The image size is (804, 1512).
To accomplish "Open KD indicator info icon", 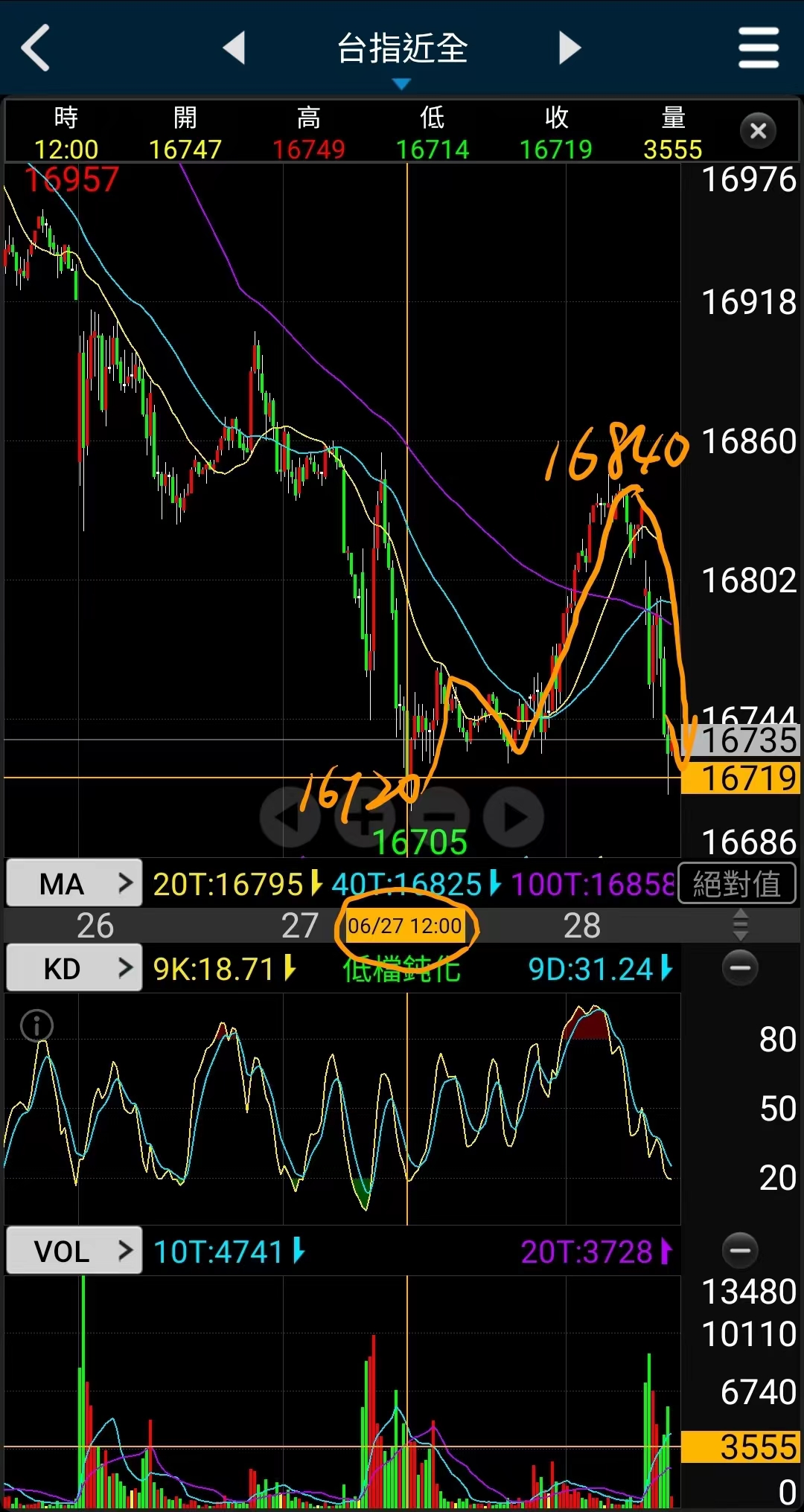I will (x=36, y=1025).
